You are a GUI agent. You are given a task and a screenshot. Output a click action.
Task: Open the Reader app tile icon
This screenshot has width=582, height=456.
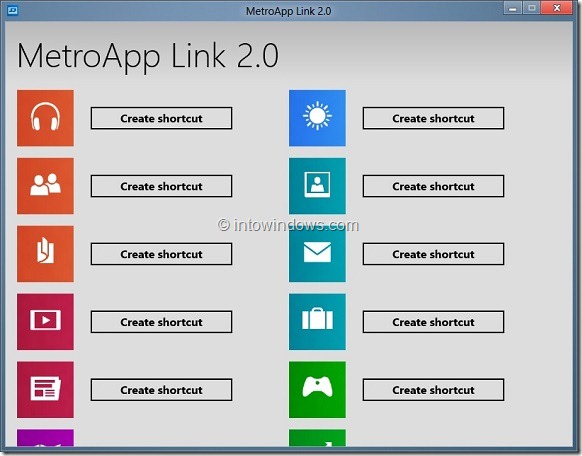point(45,254)
